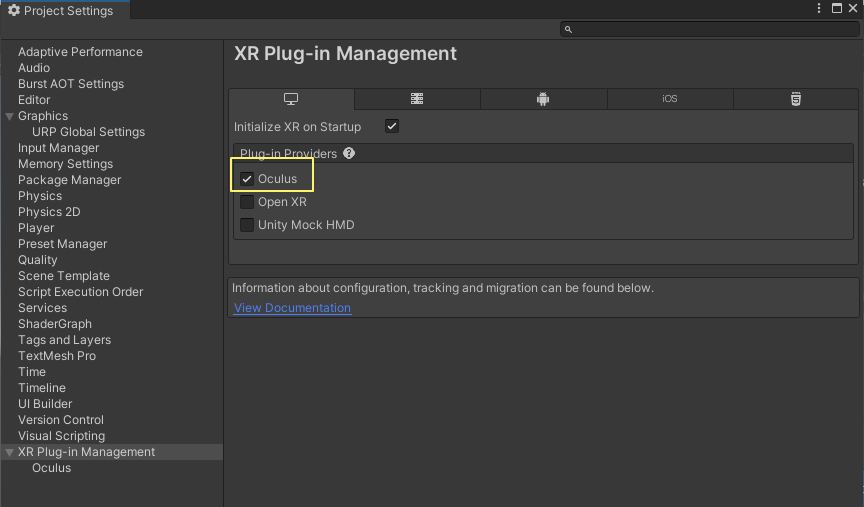Select XR Plug-in Management in sidebar
The height and width of the screenshot is (507, 864).
tap(87, 452)
